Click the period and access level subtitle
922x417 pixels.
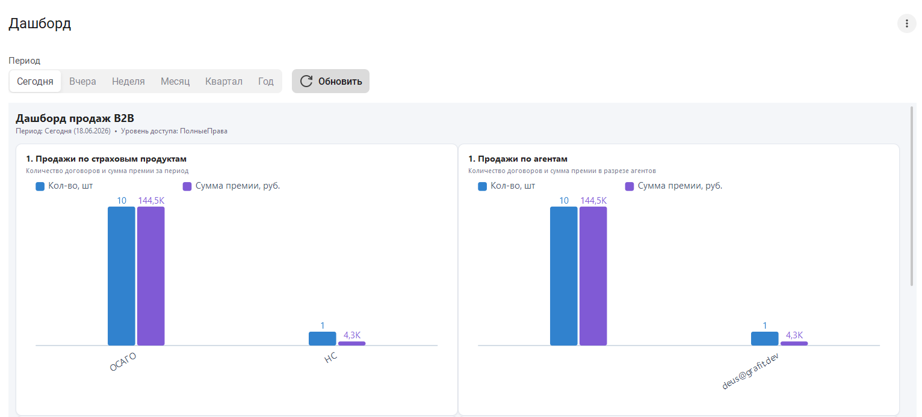[121, 131]
